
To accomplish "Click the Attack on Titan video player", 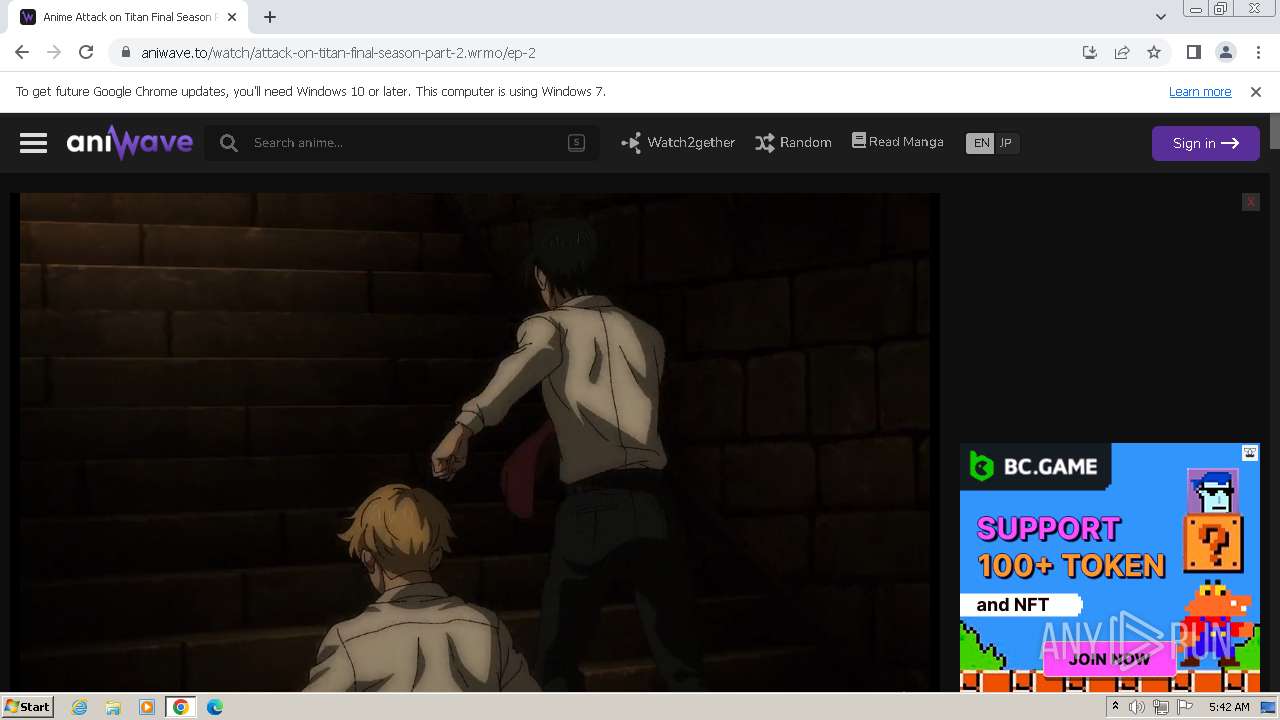I will [x=475, y=442].
